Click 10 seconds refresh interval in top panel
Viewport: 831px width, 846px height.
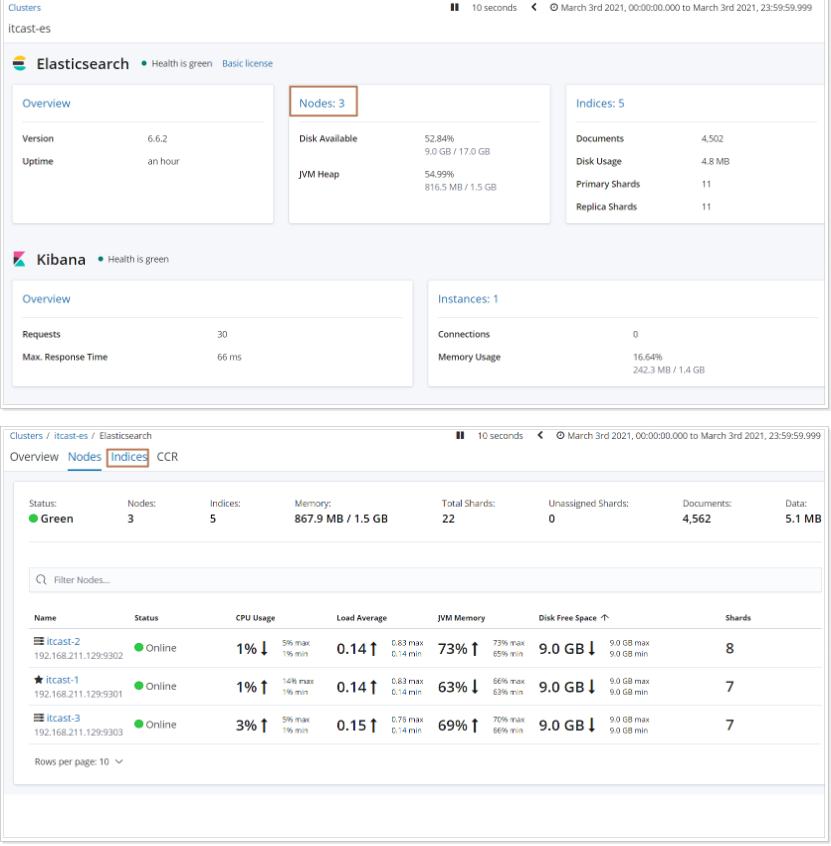click(494, 8)
